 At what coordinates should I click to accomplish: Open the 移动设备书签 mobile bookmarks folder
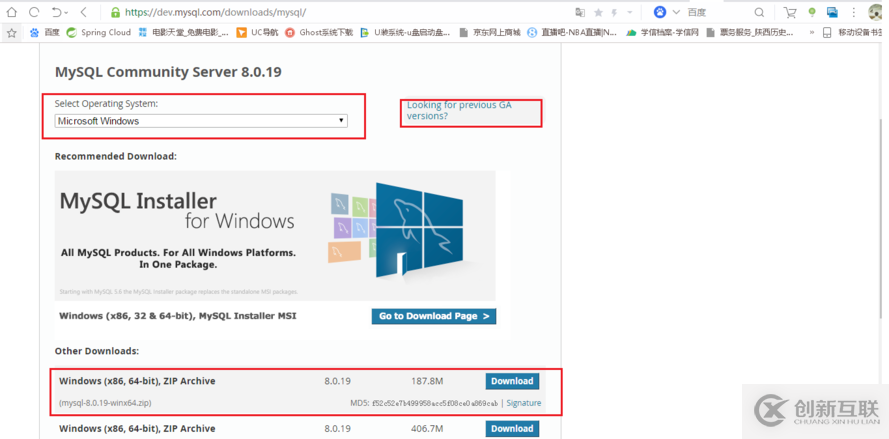click(854, 33)
